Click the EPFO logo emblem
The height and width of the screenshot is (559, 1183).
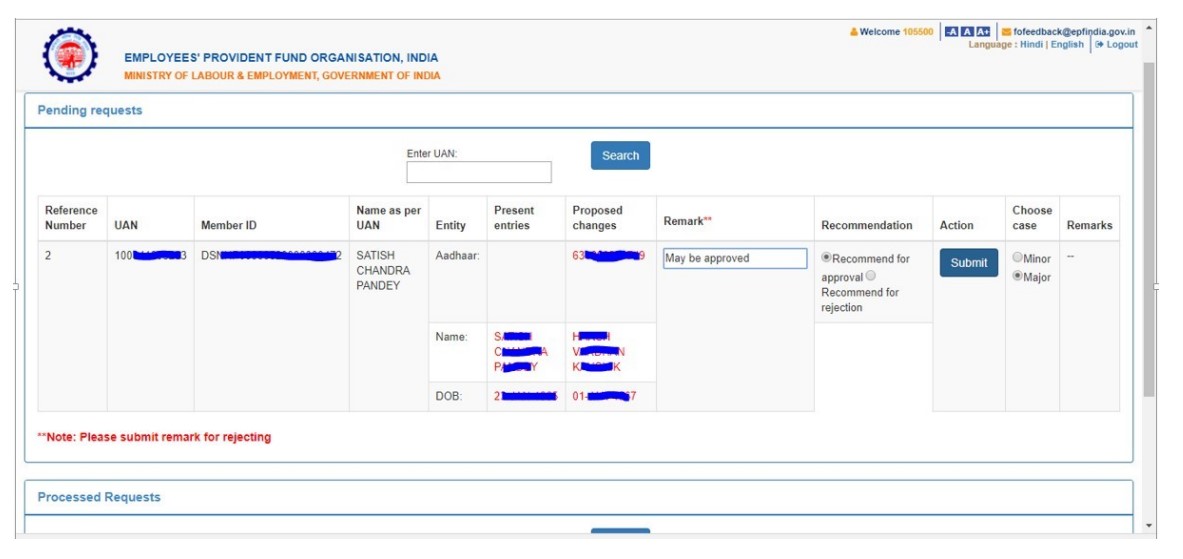click(x=71, y=56)
